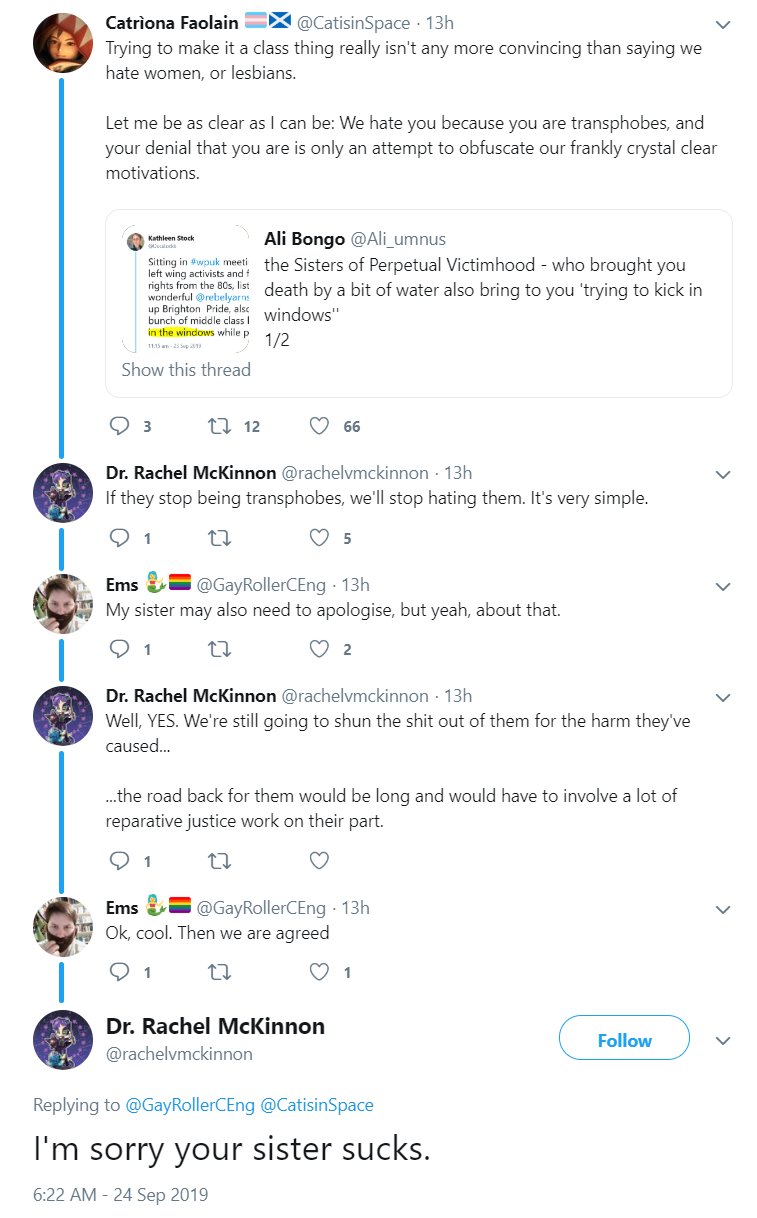Click reply icon on Catrìona Faolain's tweet
The width and height of the screenshot is (757, 1218).
pos(119,426)
